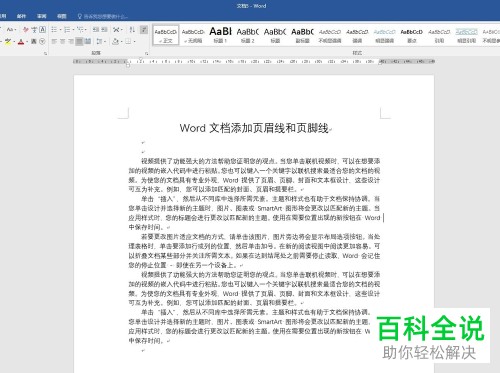Apply the 副标题 style
This screenshot has height=373, width=500.
(x=302, y=35)
